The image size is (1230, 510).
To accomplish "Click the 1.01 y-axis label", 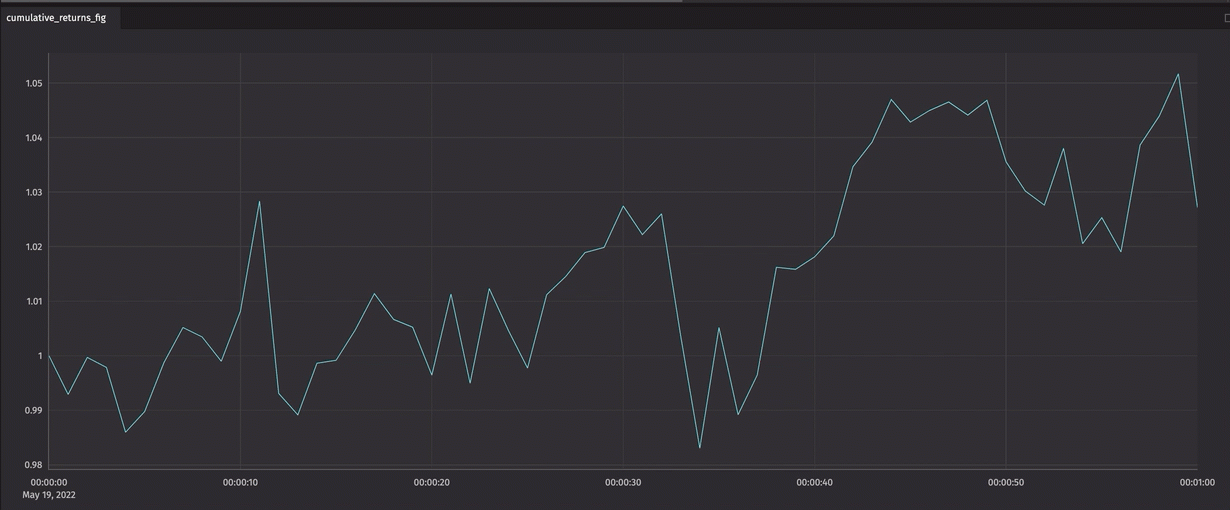I will coord(34,301).
